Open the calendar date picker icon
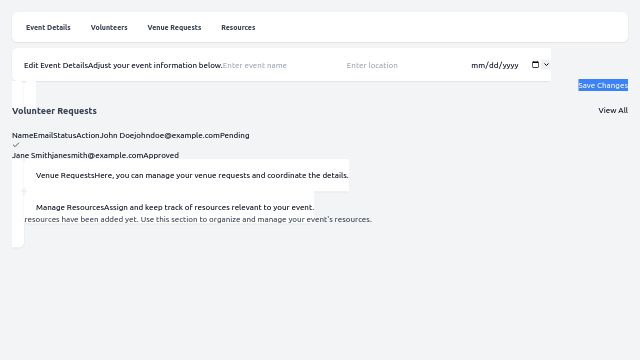The height and width of the screenshot is (360, 640). point(535,64)
